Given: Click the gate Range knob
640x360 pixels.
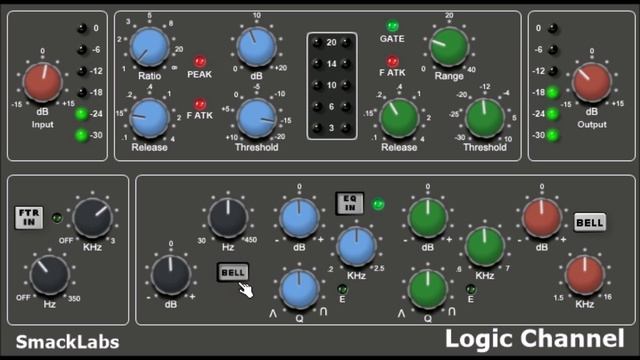Looking at the screenshot, I should [x=449, y=47].
